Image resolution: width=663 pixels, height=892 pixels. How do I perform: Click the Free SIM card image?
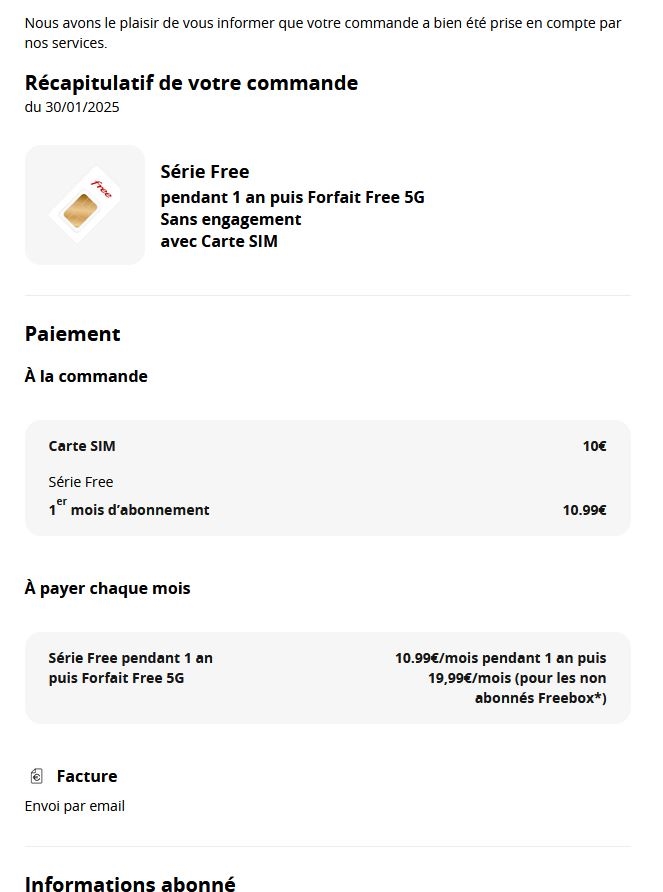[85, 205]
